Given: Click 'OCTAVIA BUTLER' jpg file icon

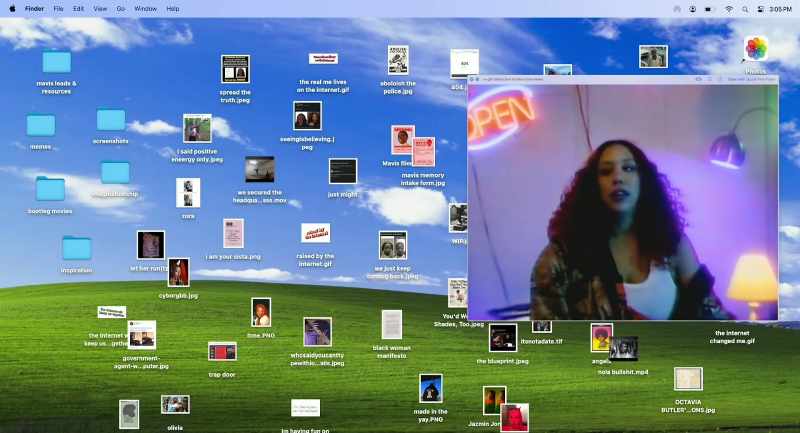Looking at the screenshot, I should [x=688, y=379].
